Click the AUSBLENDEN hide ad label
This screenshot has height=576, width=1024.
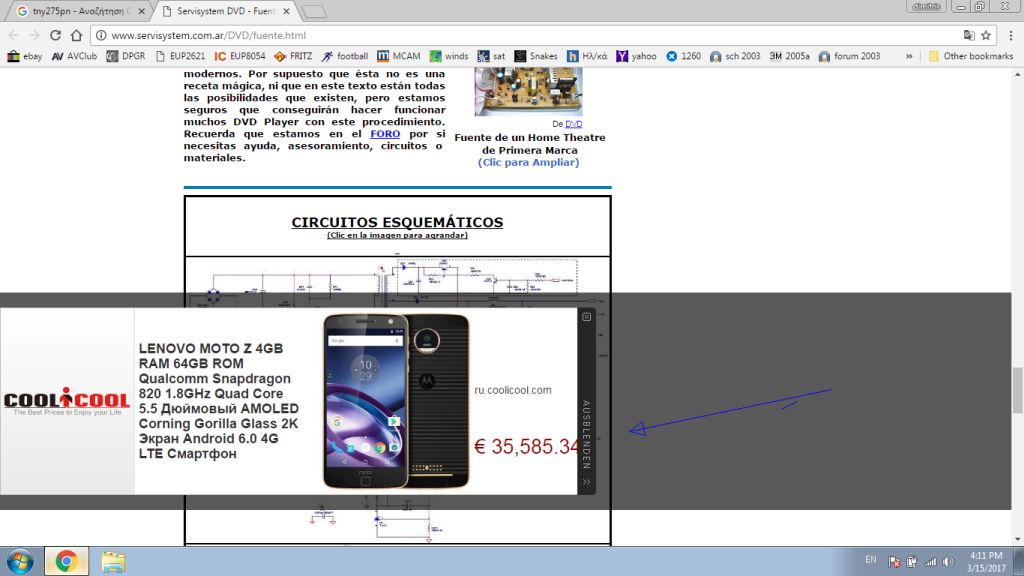pyautogui.click(x=586, y=434)
